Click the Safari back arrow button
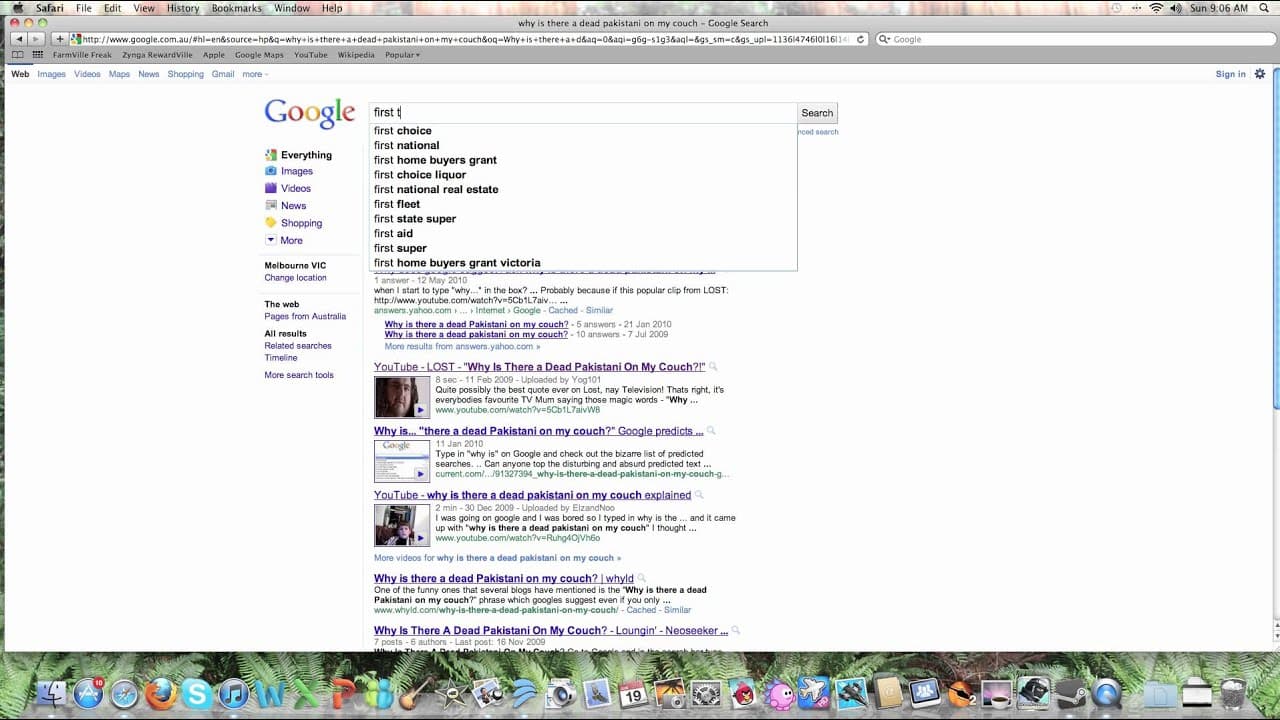 pyautogui.click(x=19, y=39)
